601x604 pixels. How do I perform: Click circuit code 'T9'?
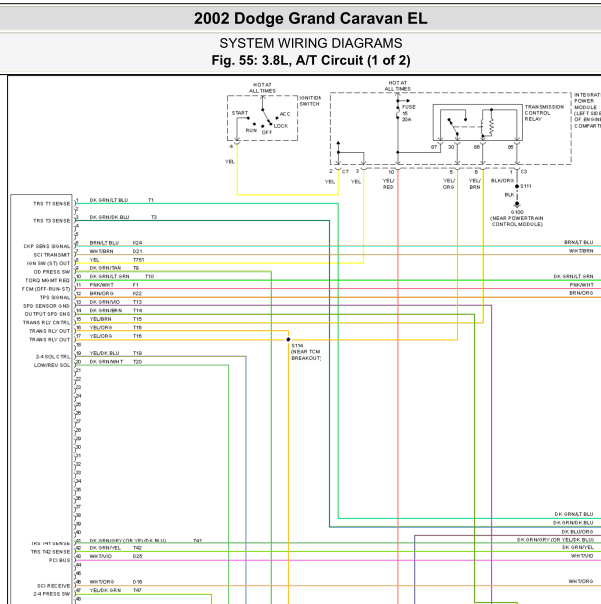136,268
